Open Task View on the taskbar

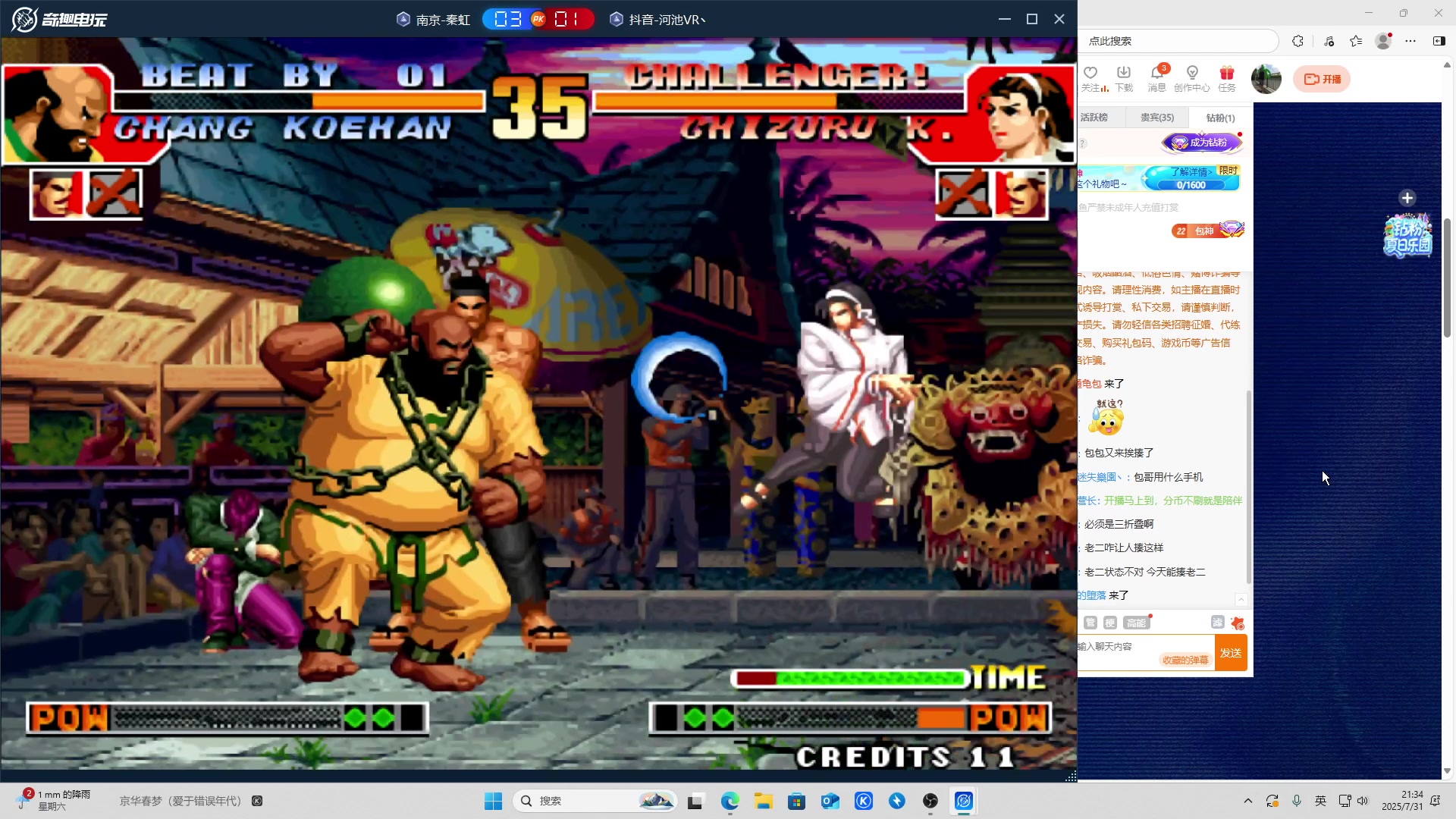click(x=695, y=801)
